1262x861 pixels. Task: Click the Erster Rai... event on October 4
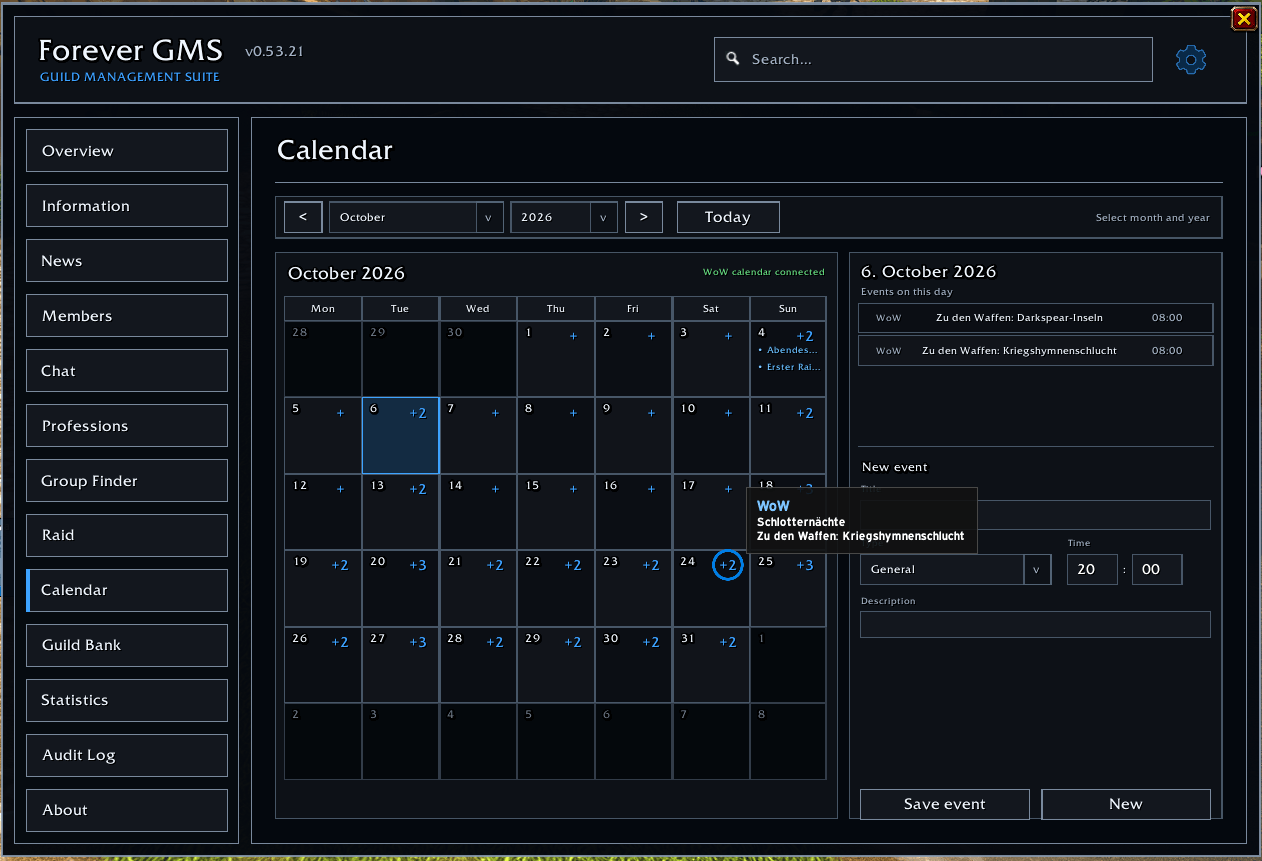790,367
